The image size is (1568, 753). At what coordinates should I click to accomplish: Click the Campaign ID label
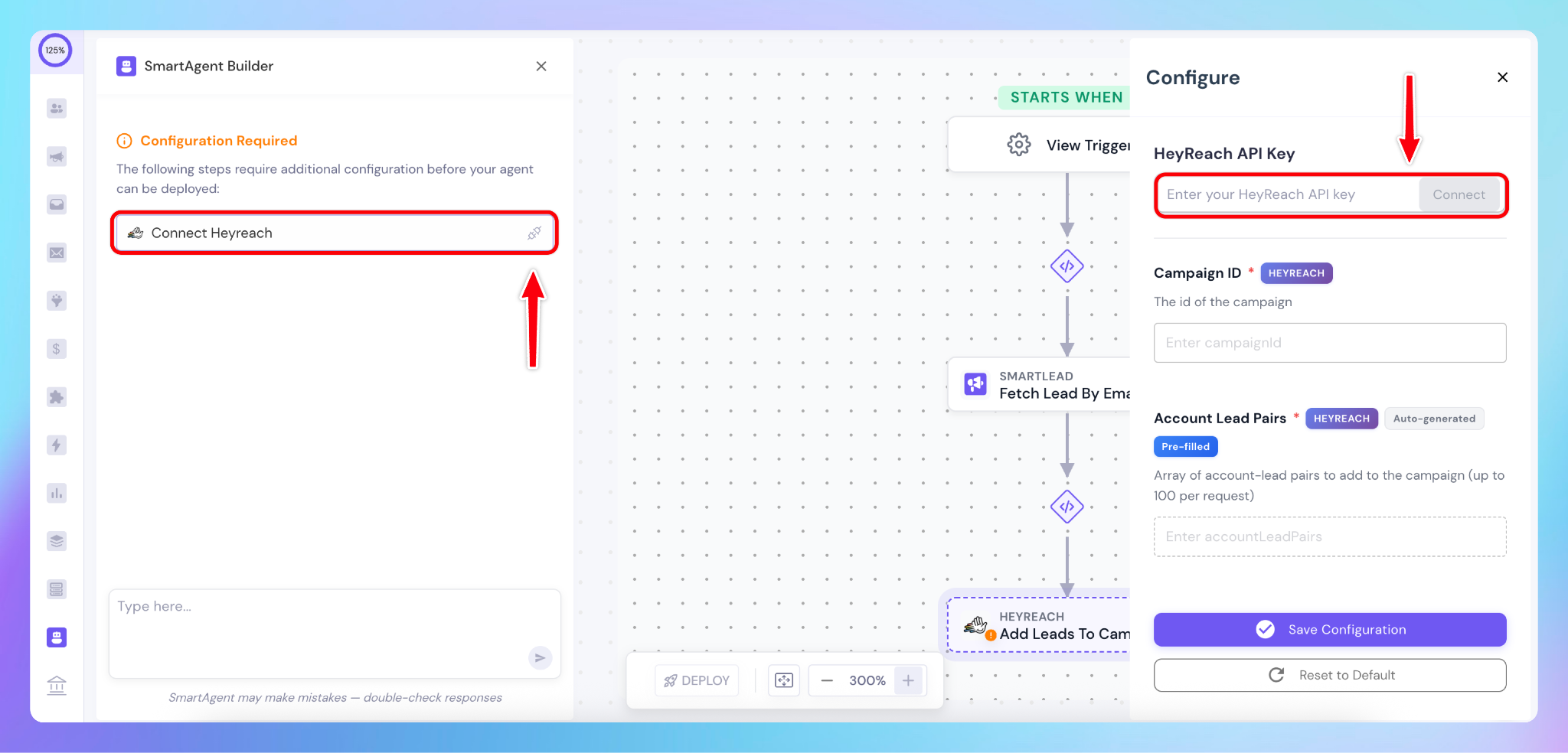[1197, 273]
